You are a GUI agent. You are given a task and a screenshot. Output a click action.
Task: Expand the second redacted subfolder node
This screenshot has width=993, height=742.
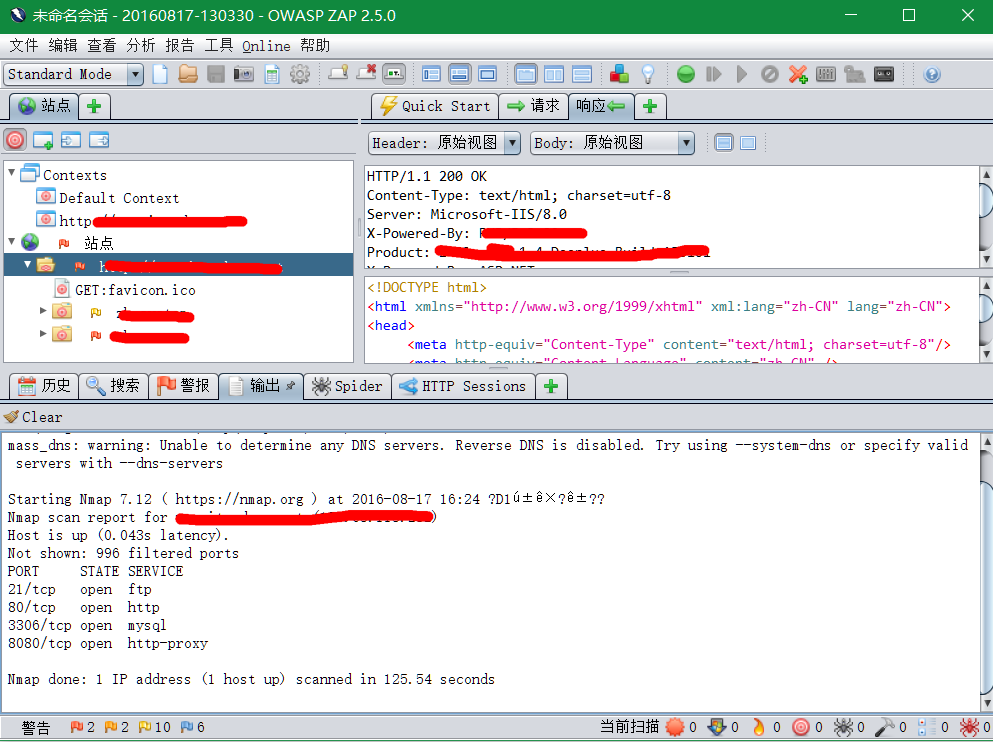(43, 333)
